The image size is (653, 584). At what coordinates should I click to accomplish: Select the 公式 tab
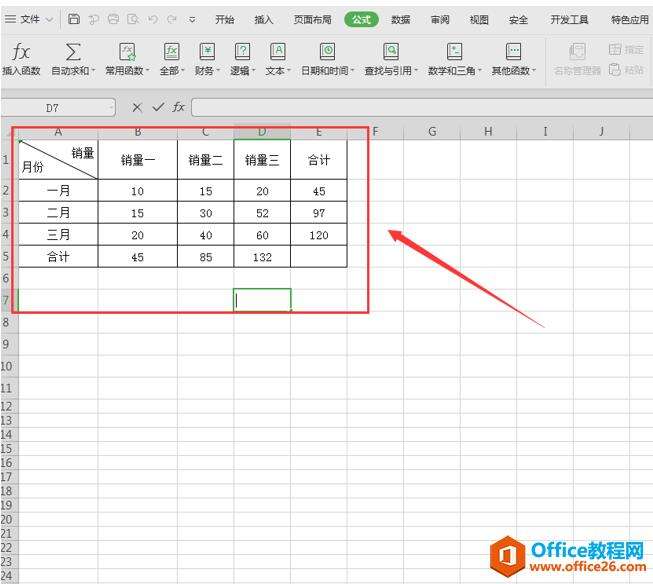pos(361,20)
